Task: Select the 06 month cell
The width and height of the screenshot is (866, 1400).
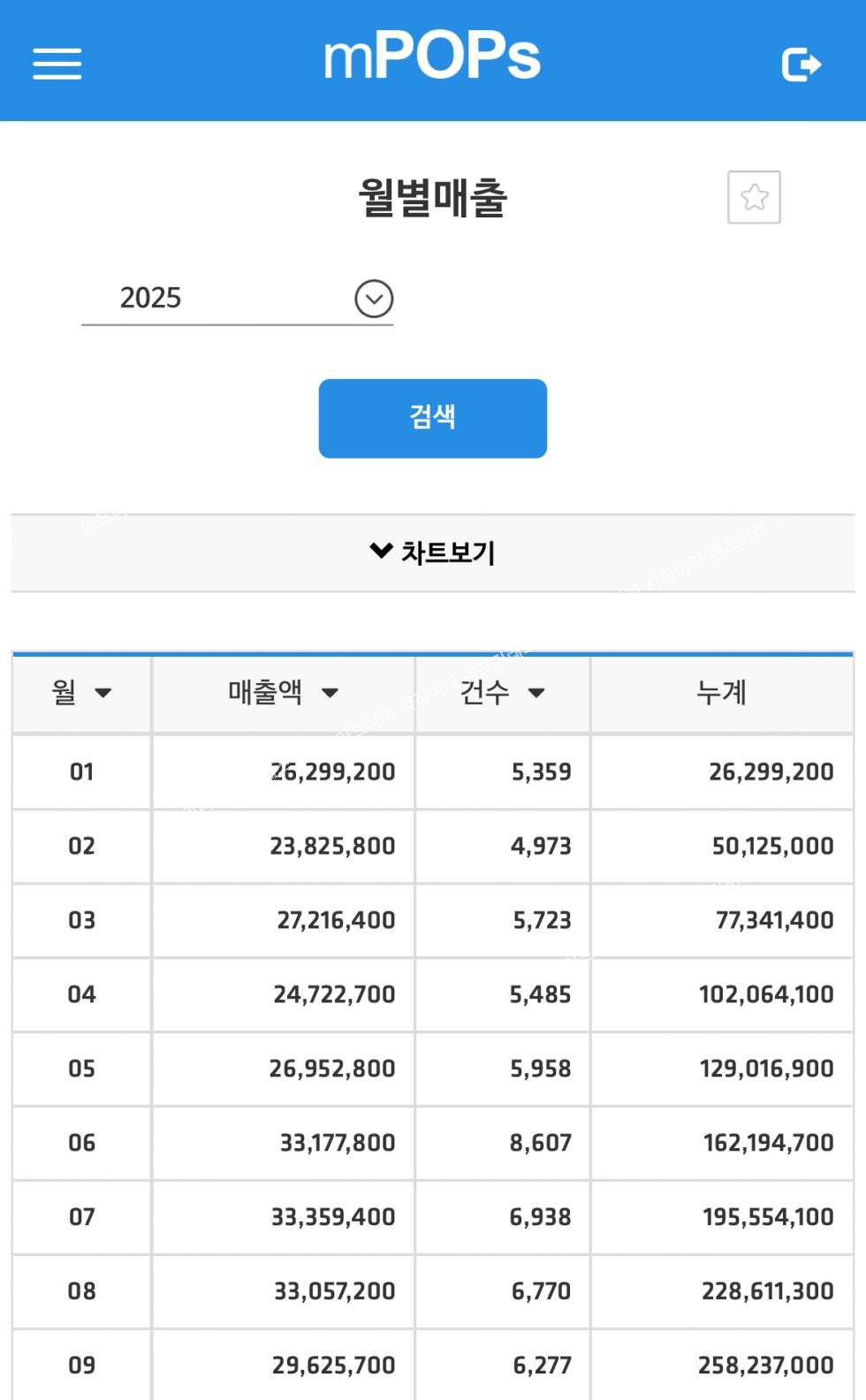Action: 81,1143
